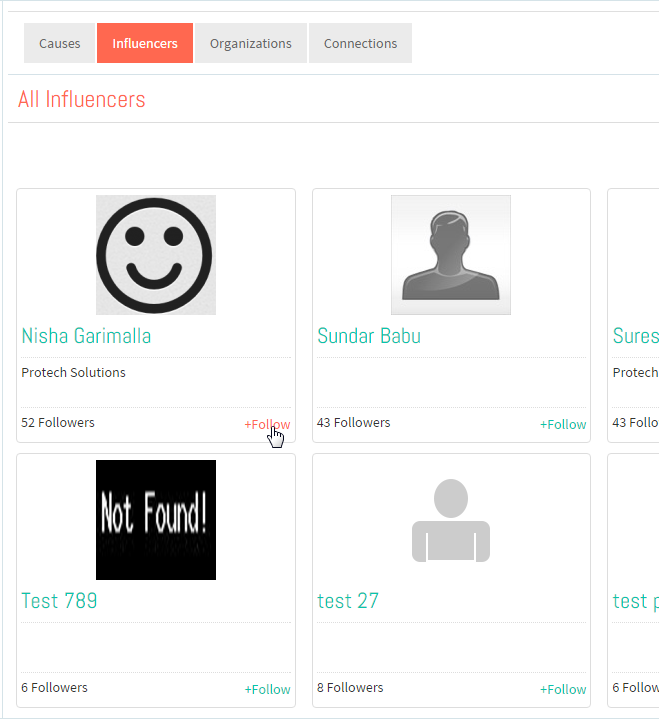Click the 52 Followers text
Image resolution: width=659 pixels, height=719 pixels.
tap(58, 422)
